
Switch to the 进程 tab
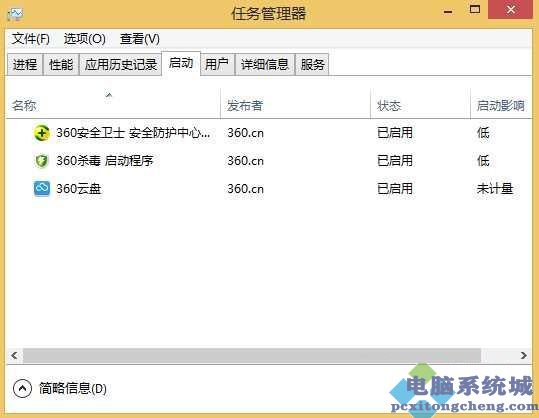click(x=25, y=64)
